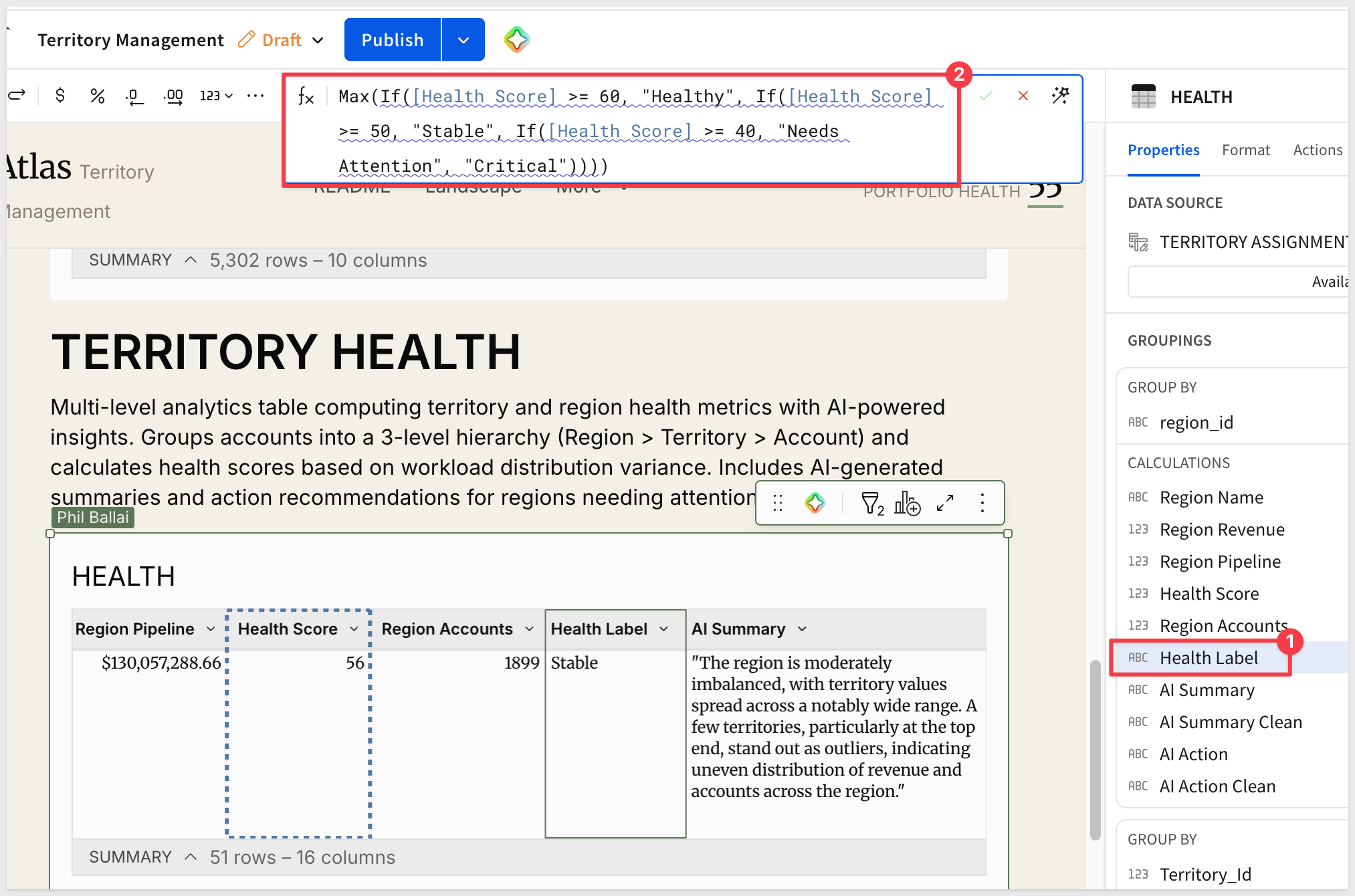Image resolution: width=1355 pixels, height=896 pixels.
Task: Click the Draft pencil icon
Action: [246, 39]
